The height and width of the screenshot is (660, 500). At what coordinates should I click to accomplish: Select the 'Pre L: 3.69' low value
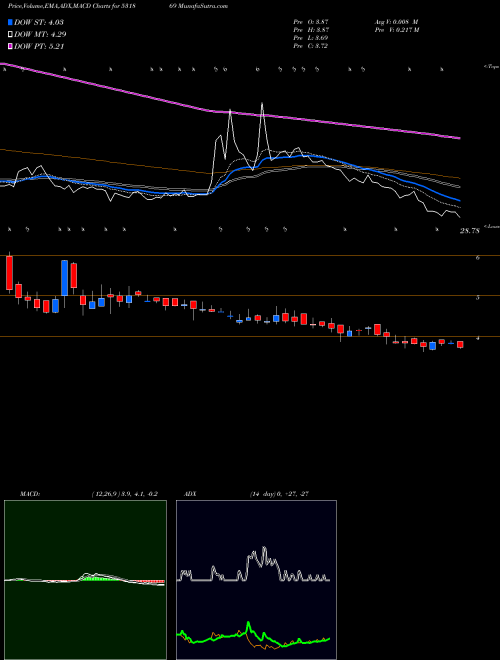(311, 38)
